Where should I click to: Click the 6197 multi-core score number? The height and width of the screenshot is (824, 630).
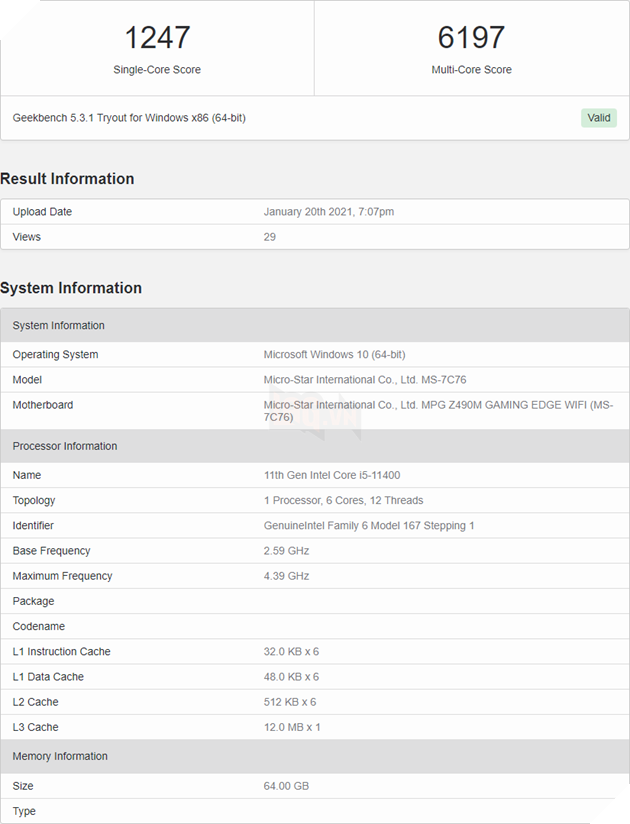pos(471,38)
